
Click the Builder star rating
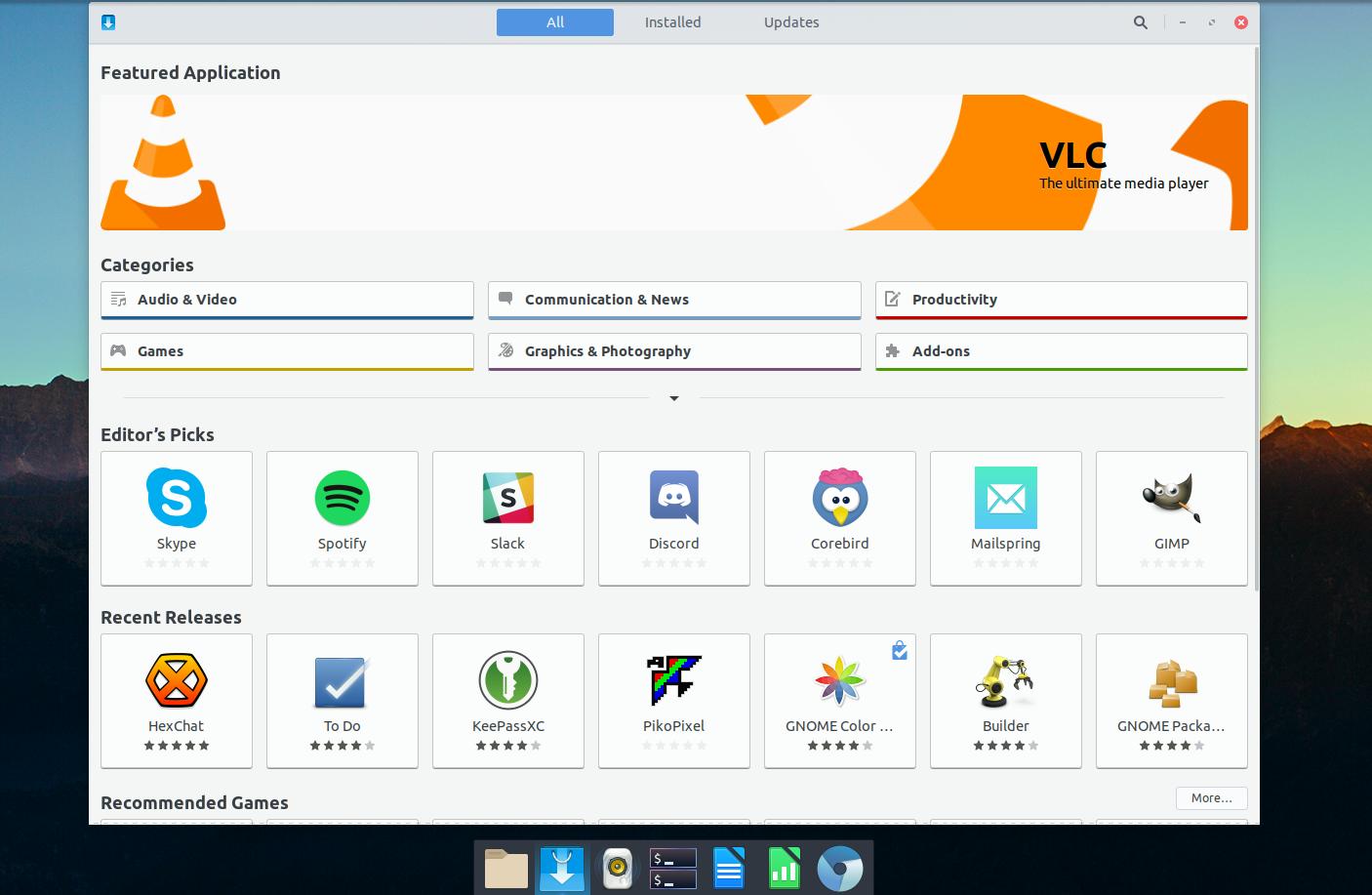point(1006,746)
